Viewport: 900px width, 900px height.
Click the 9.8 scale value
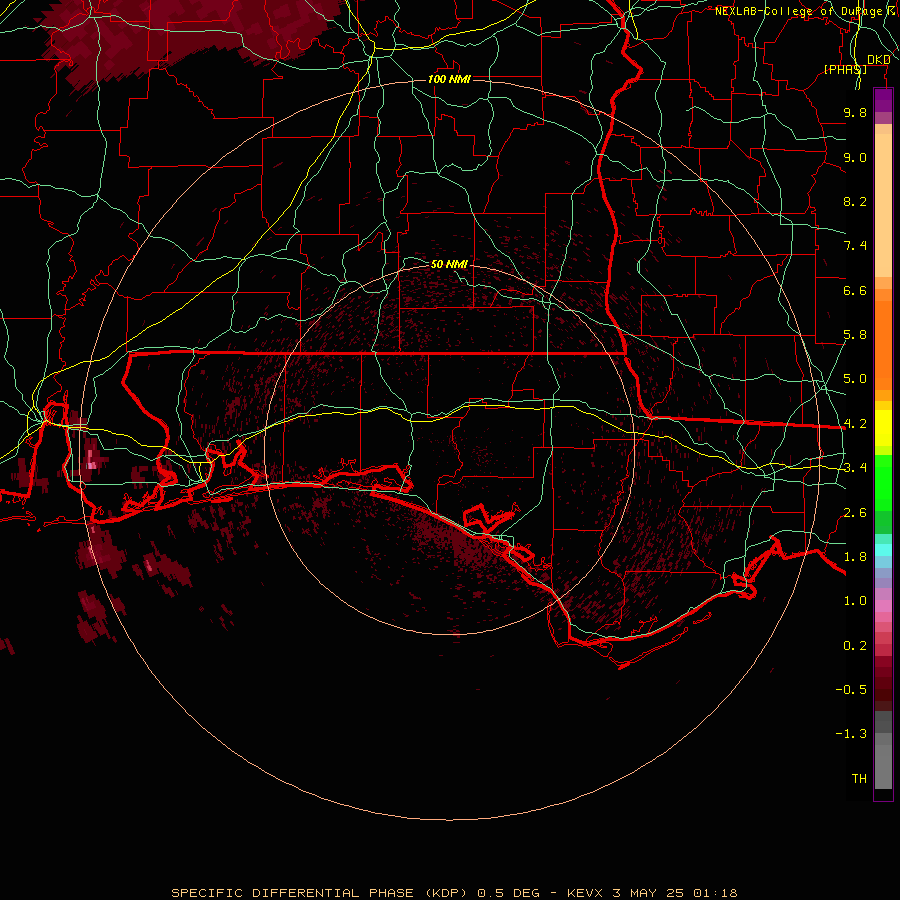[x=855, y=112]
